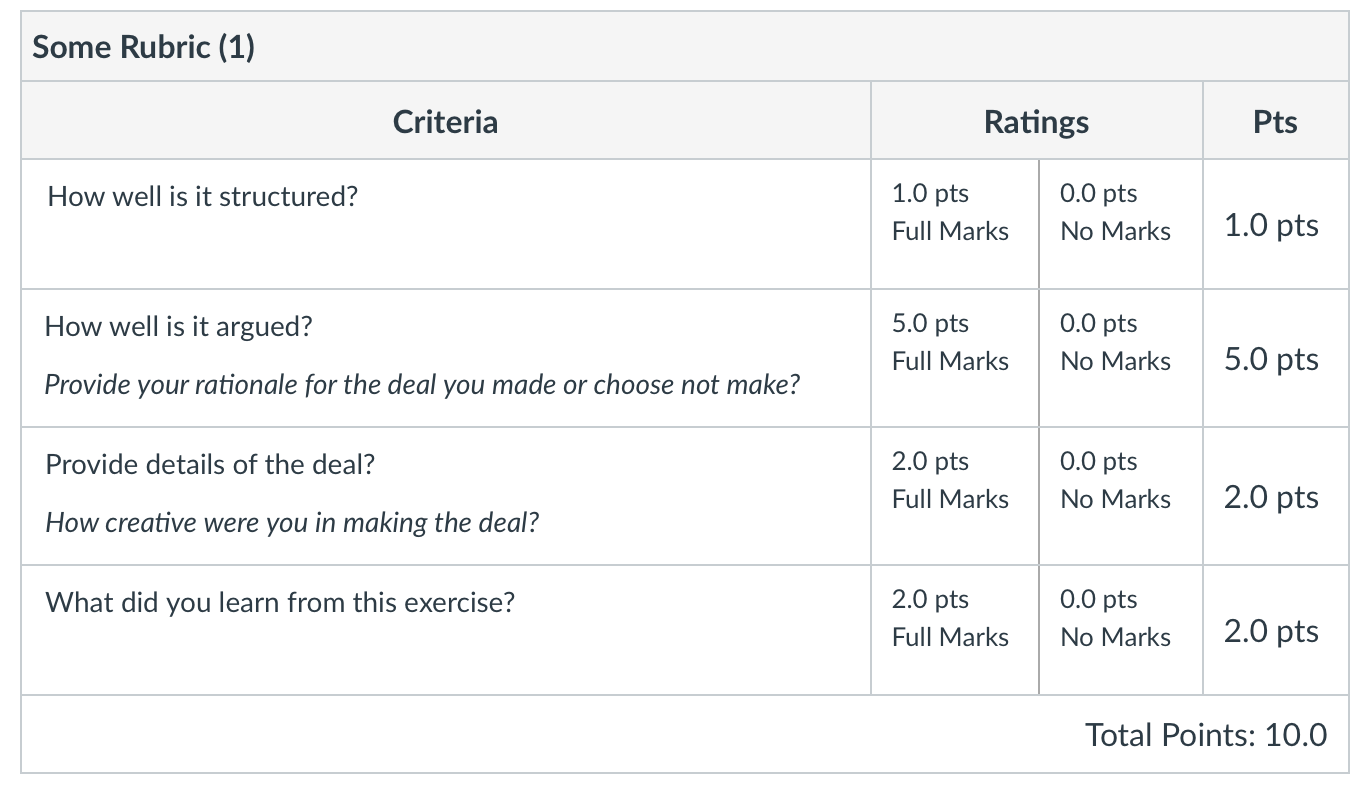This screenshot has height=786, width=1360.
Task: Click 'How creative were you' description text
Action: pos(292,523)
